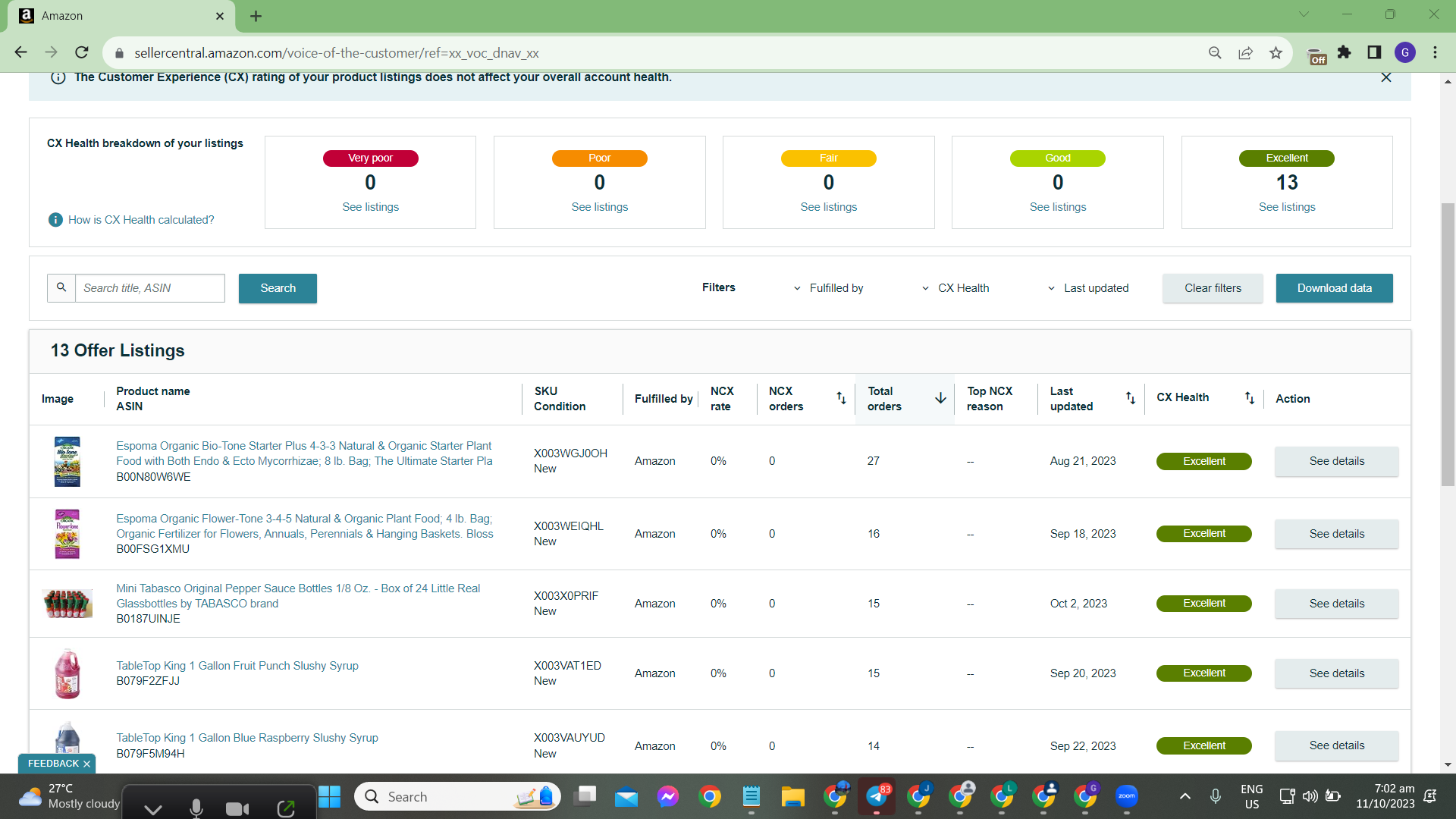Viewport: 1456px width, 819px height.
Task: Go back to the previous page
Action: coord(20,52)
